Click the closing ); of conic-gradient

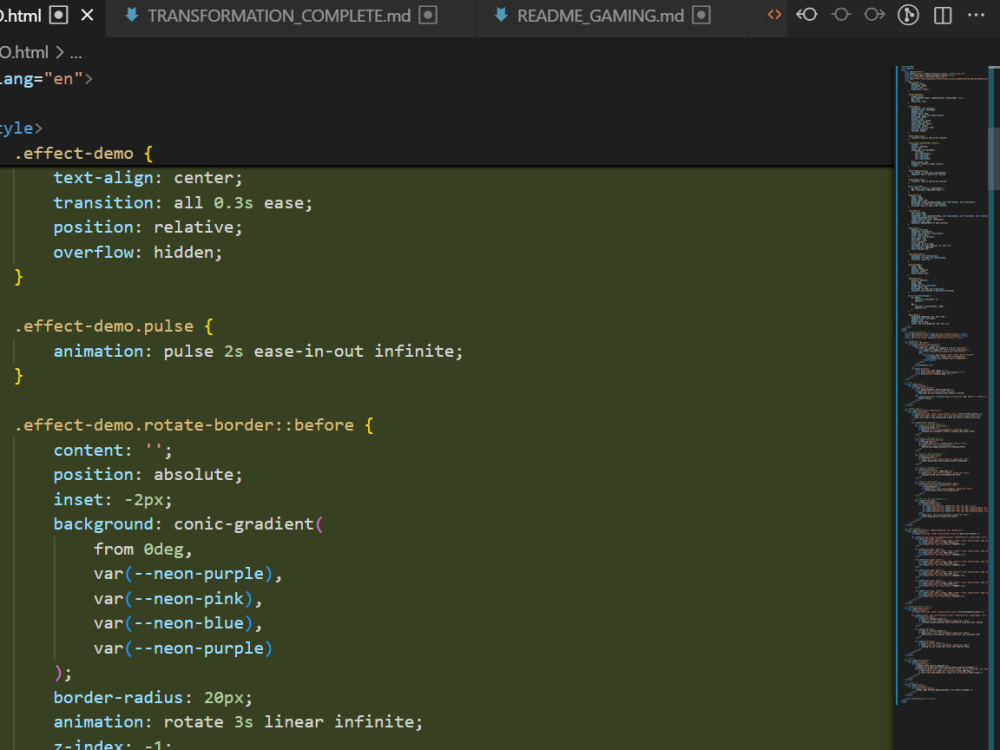[x=63, y=673]
